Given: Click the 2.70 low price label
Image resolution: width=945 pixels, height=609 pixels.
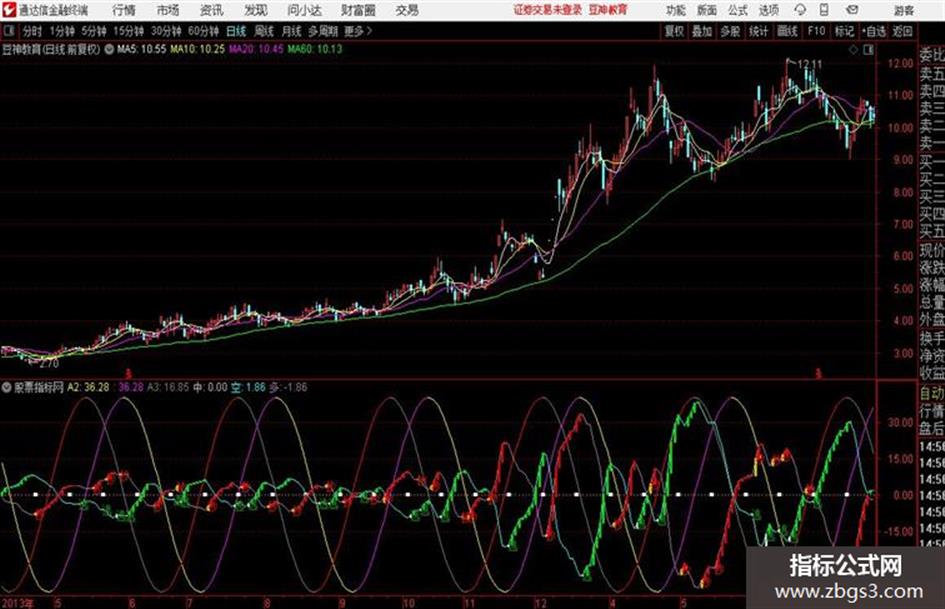Looking at the screenshot, I should point(48,364).
